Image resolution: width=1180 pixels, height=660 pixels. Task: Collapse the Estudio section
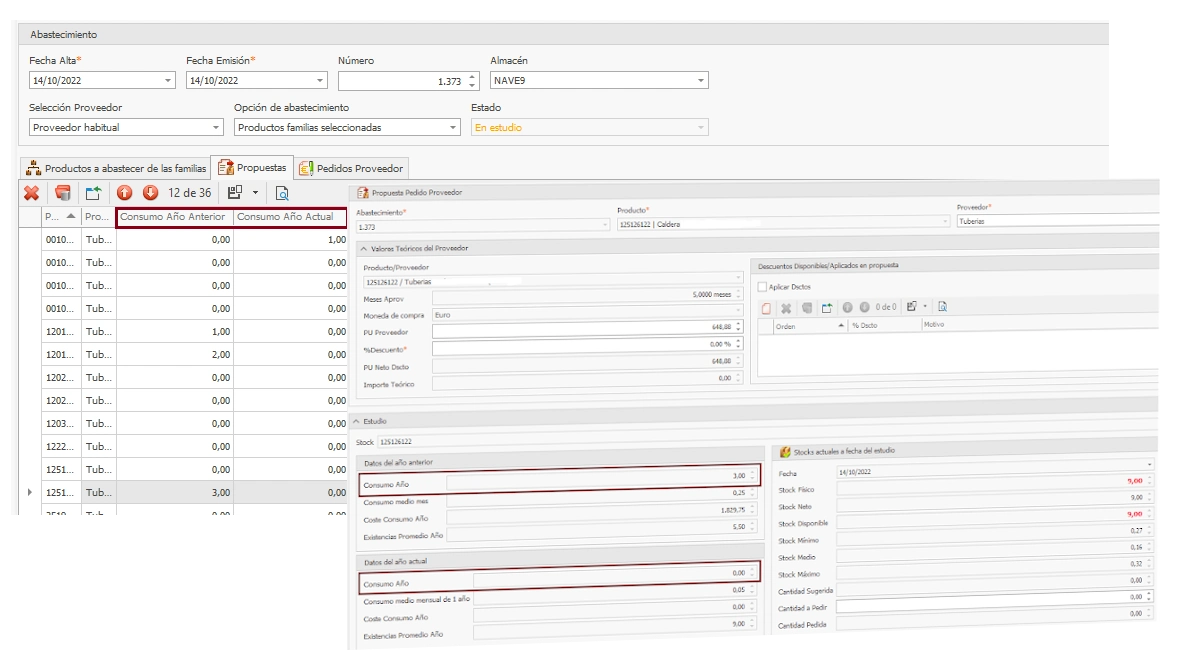(357, 421)
